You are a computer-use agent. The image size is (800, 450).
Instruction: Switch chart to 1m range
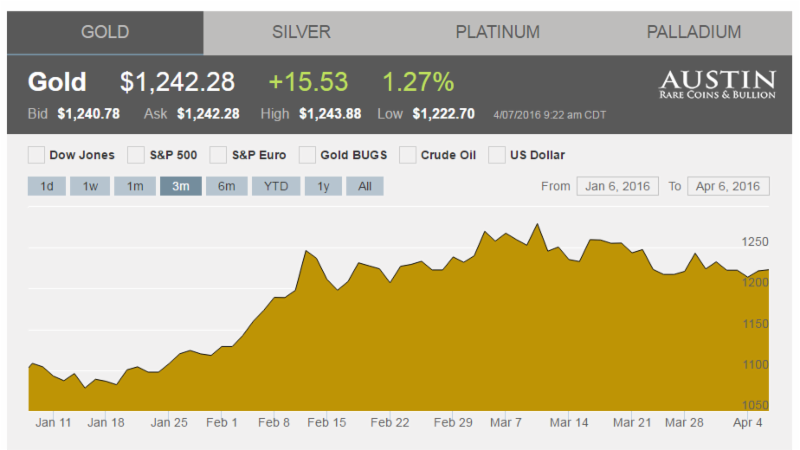(x=134, y=186)
